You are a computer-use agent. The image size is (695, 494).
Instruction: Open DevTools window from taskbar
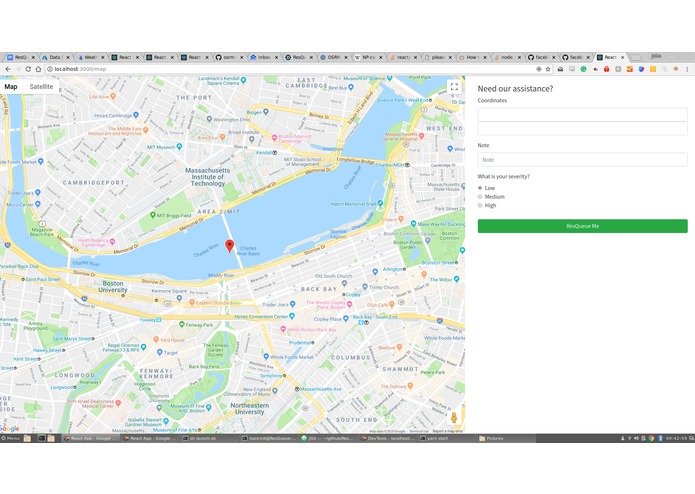388,438
